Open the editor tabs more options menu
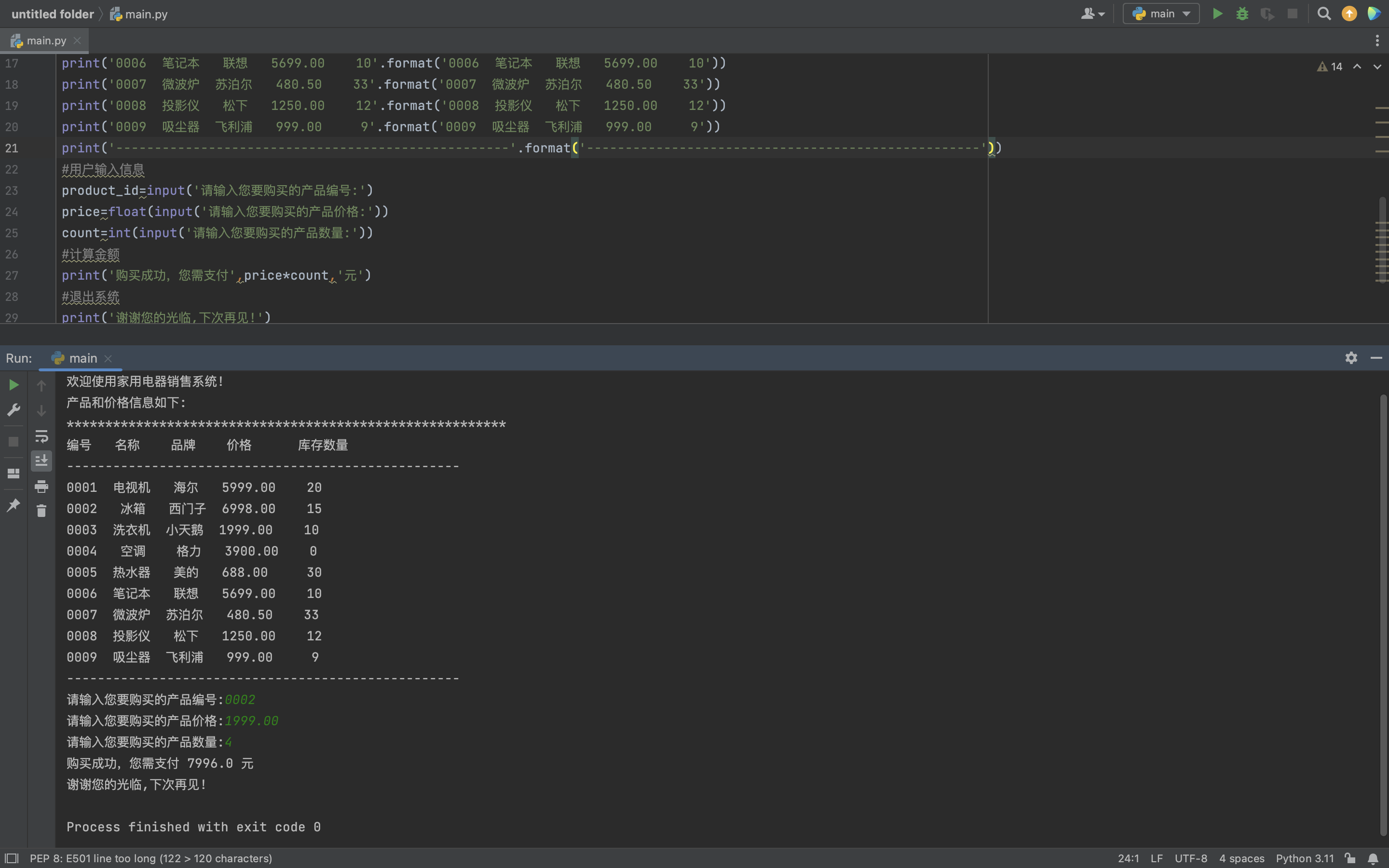Screen dimensions: 1389x868 coord(1376,41)
